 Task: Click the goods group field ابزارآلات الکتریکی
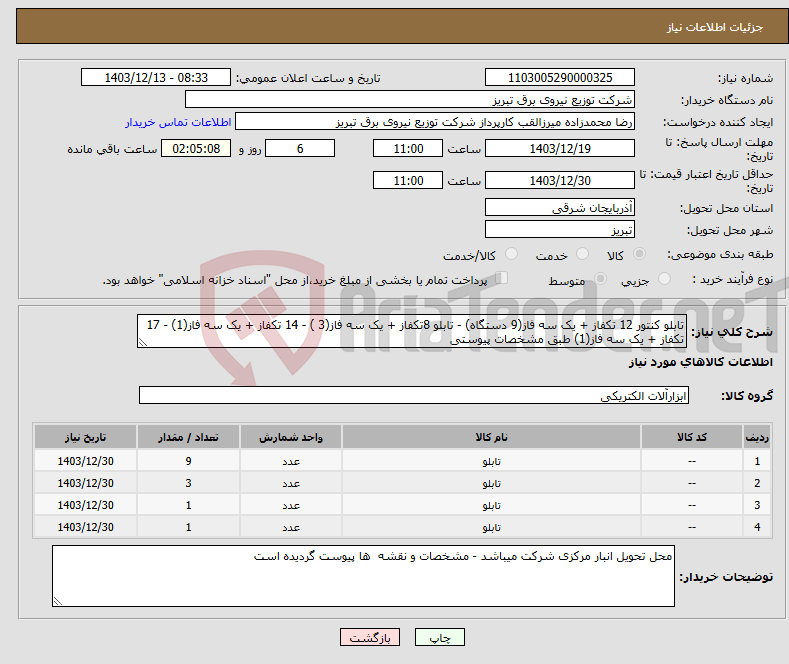[x=414, y=395]
